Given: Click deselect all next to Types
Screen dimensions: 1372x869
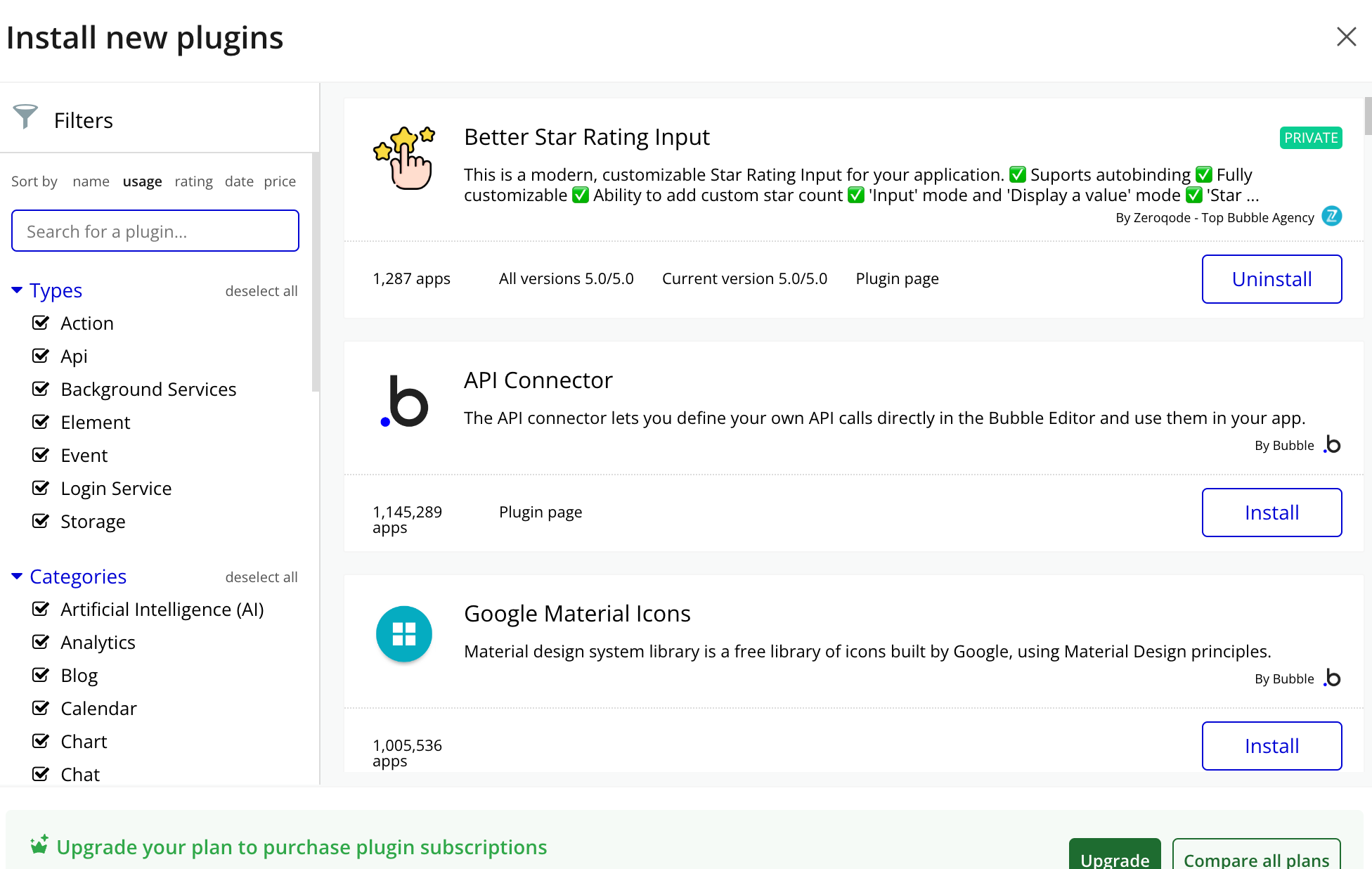Looking at the screenshot, I should [261, 291].
